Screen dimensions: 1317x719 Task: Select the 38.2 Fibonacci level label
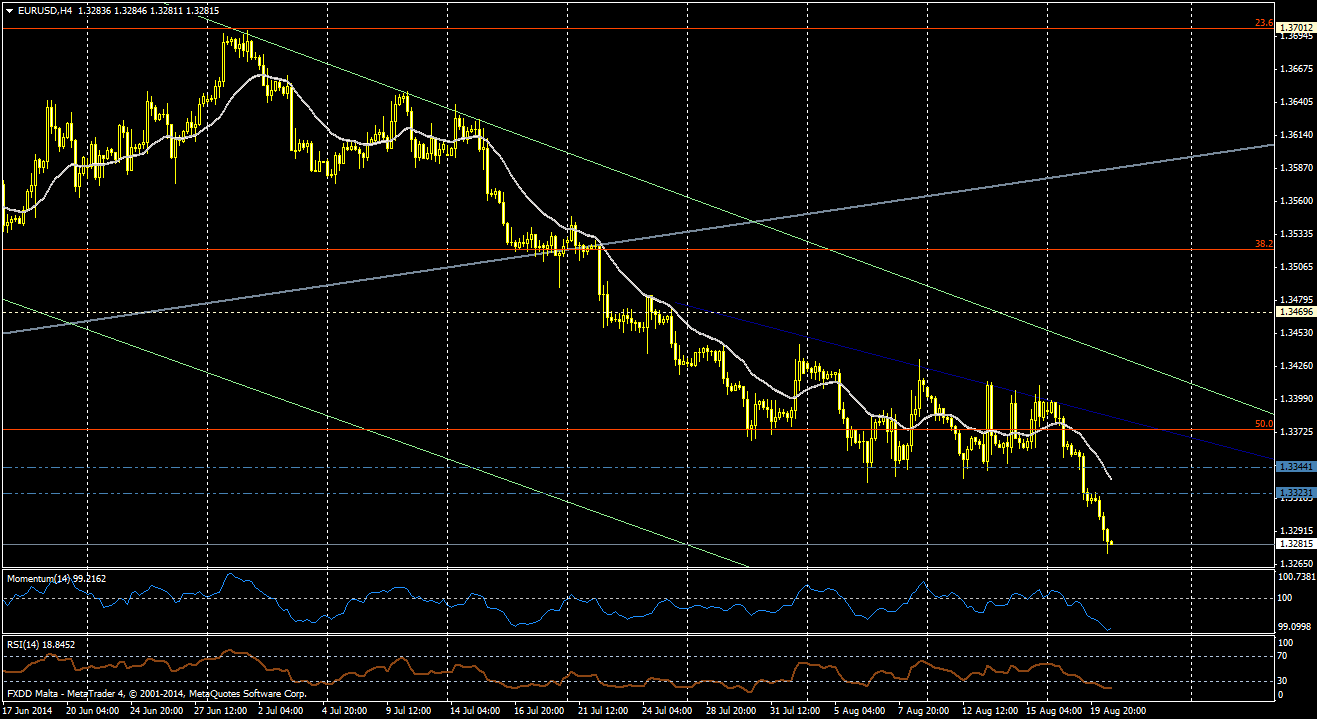[1263, 243]
